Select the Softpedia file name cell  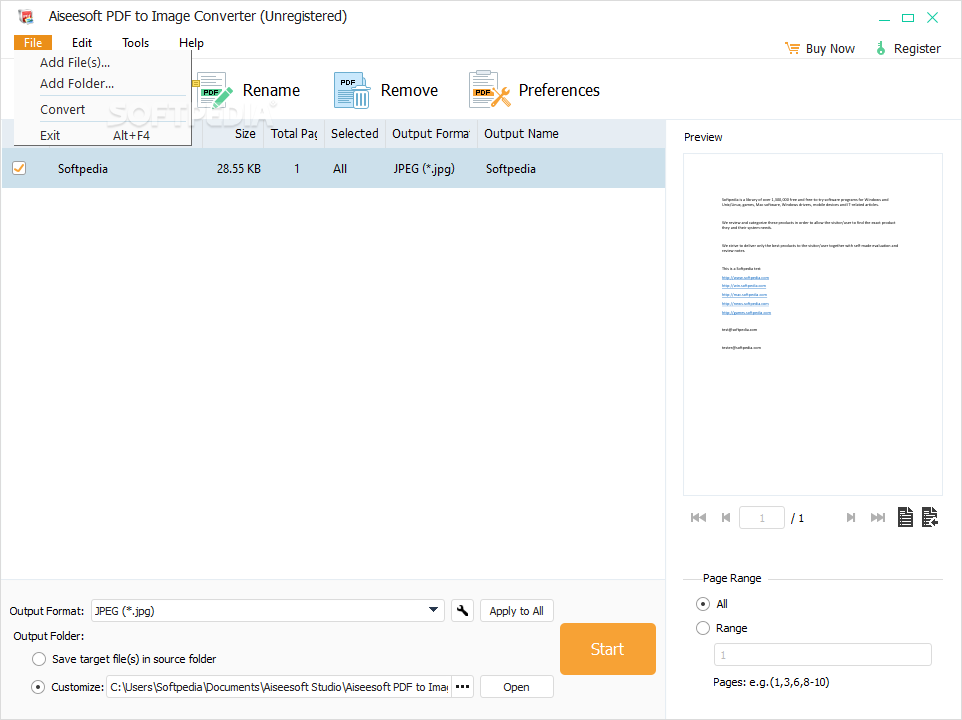pyautogui.click(x=83, y=169)
